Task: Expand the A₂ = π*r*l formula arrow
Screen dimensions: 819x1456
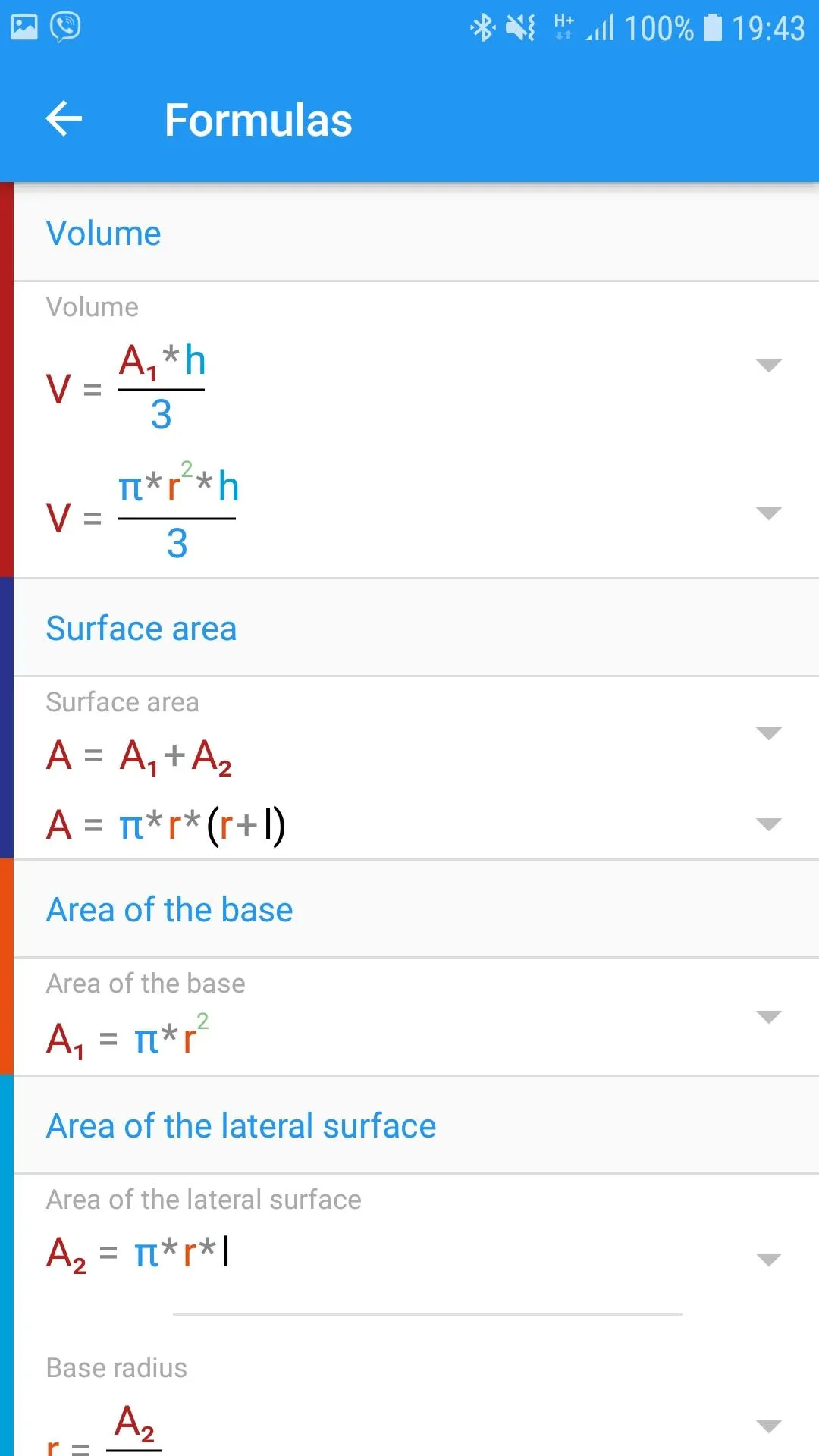Action: point(769,1260)
